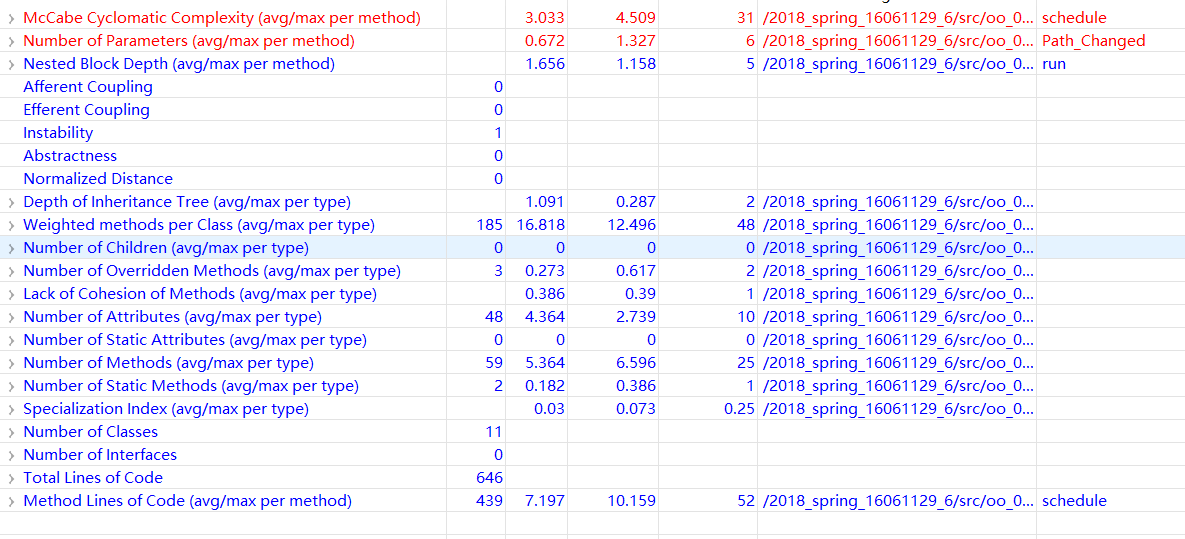The width and height of the screenshot is (1185, 539).
Task: Select the Instability metric row
Action: [x=592, y=133]
